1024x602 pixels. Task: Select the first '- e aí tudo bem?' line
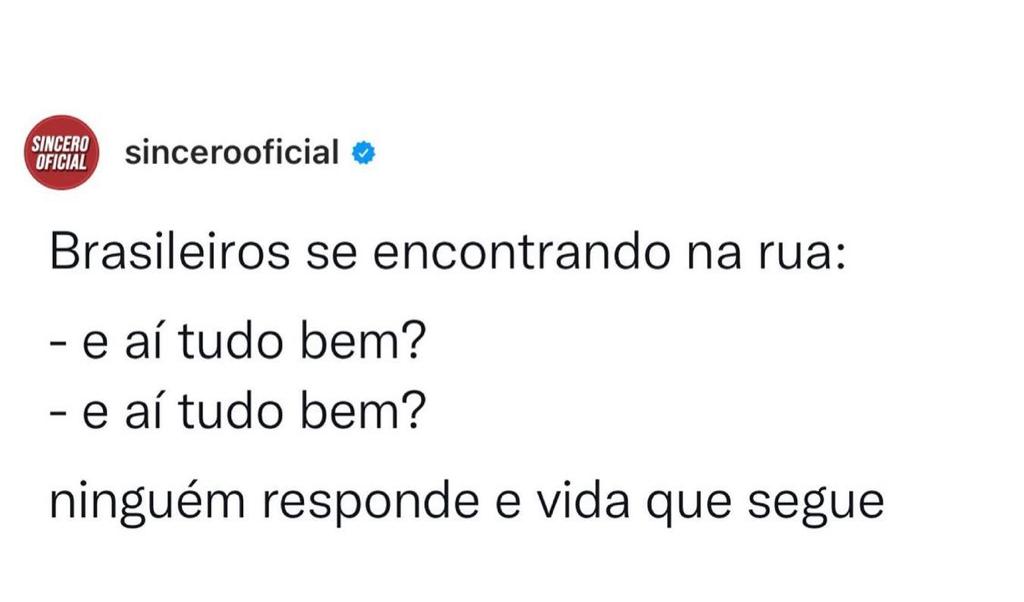(x=238, y=340)
